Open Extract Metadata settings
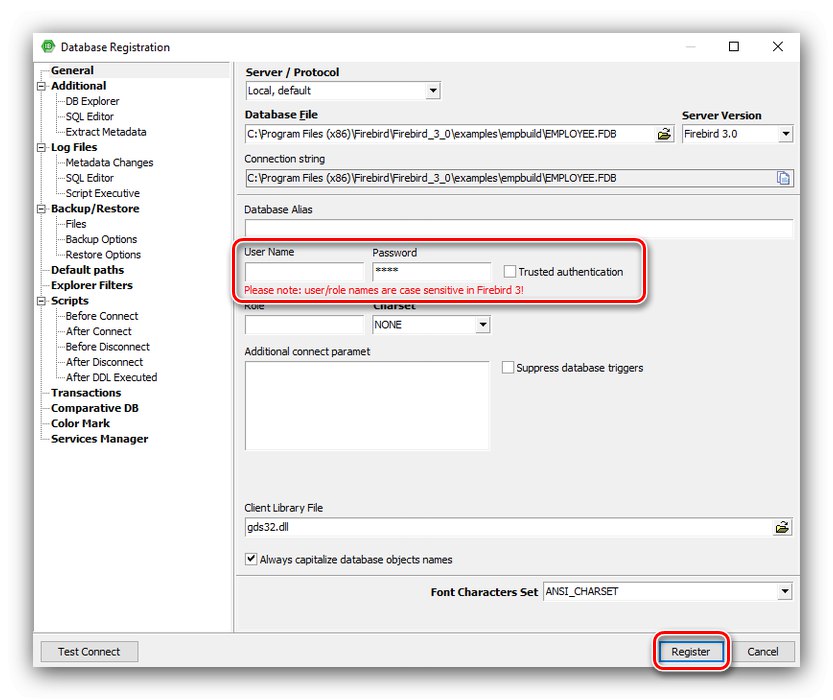This screenshot has width=833, height=700. pyautogui.click(x=106, y=132)
